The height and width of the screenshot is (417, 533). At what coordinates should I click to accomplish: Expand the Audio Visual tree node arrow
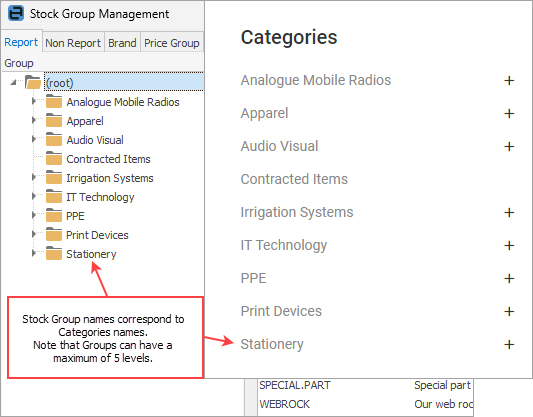(34, 139)
